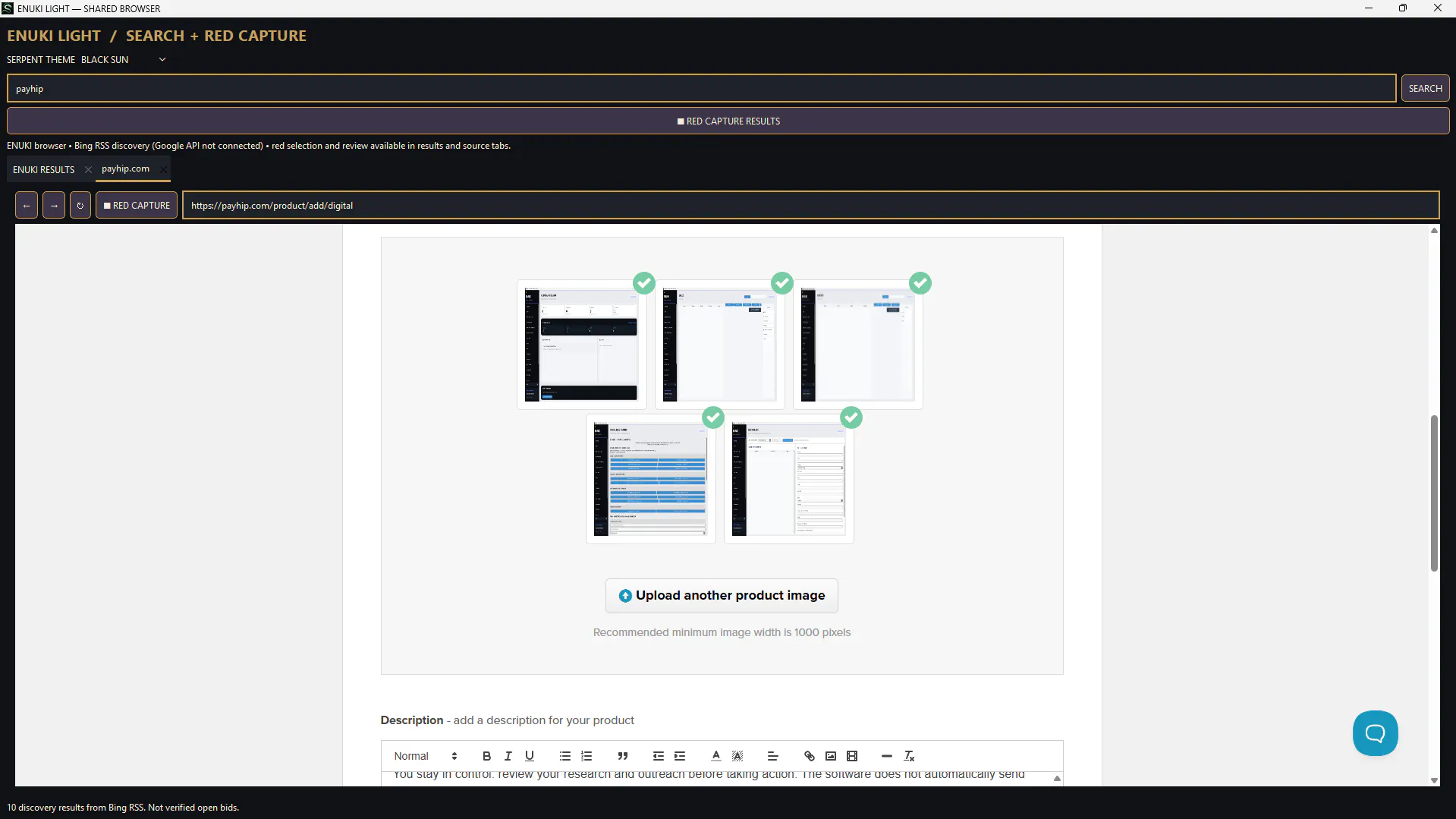1456x819 pixels.
Task: Insert a horizontal divider line
Action: click(x=887, y=756)
